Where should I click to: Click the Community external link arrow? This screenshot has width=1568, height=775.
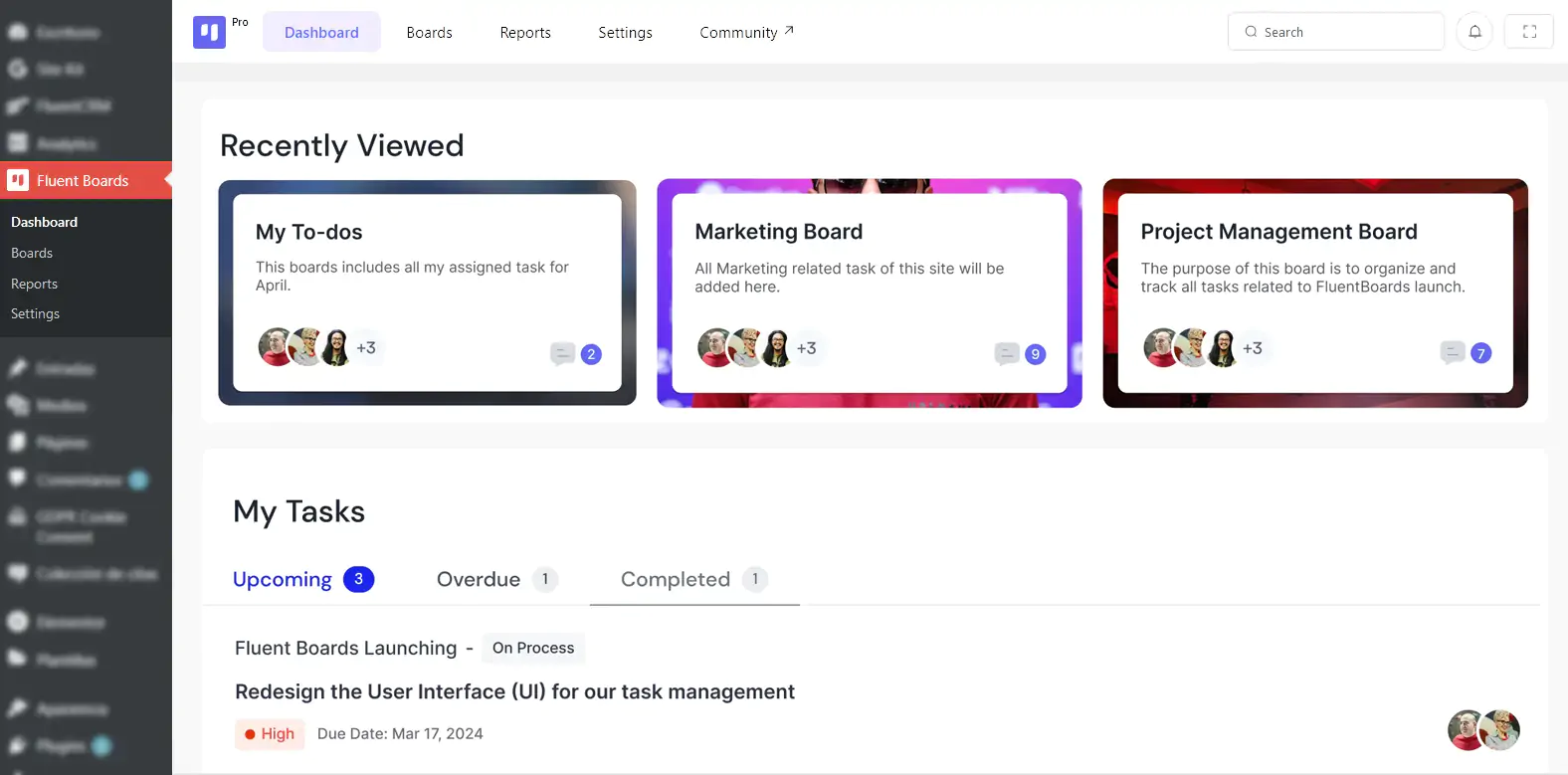pos(789,31)
